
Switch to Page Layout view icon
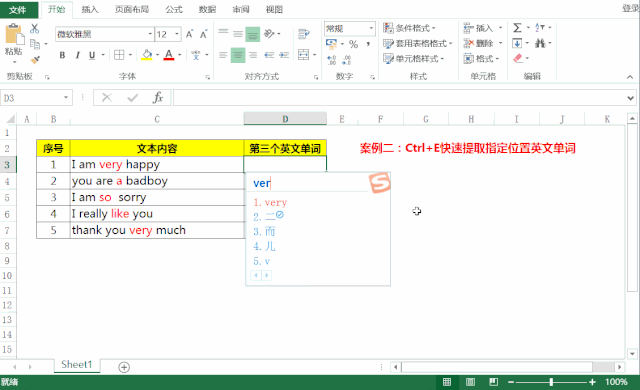click(x=470, y=382)
